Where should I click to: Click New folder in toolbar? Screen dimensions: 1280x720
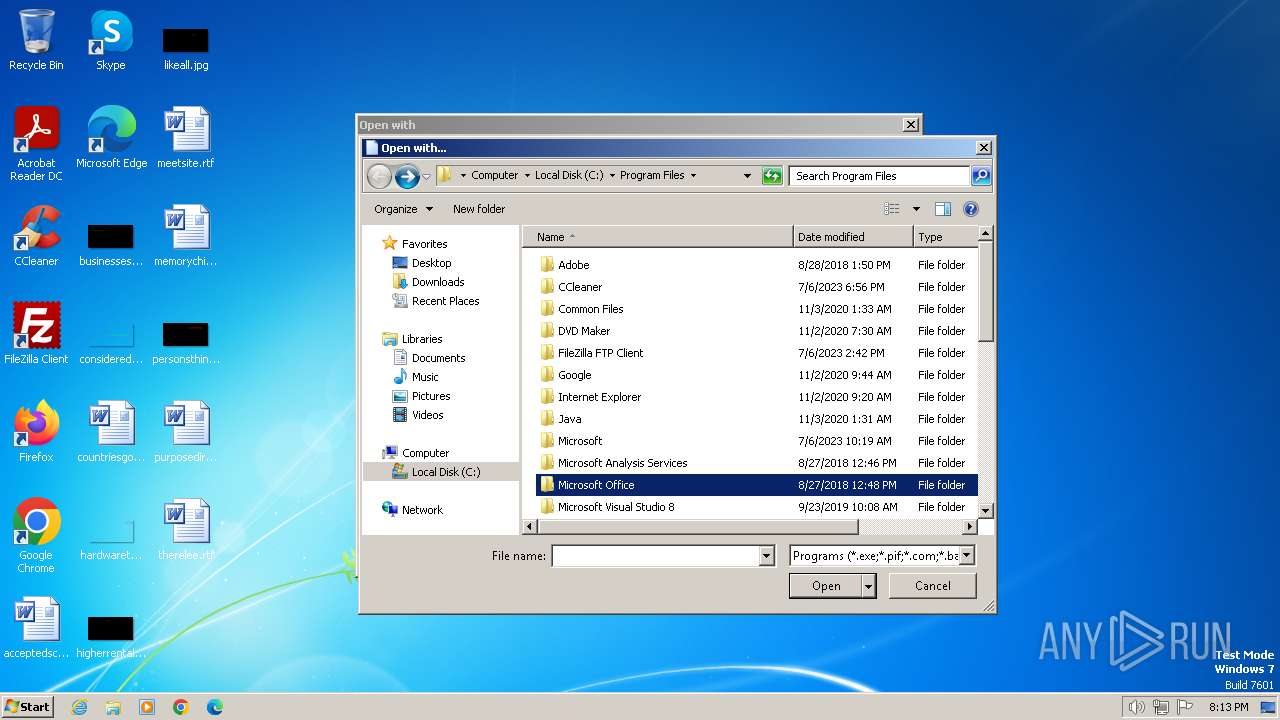coord(479,209)
